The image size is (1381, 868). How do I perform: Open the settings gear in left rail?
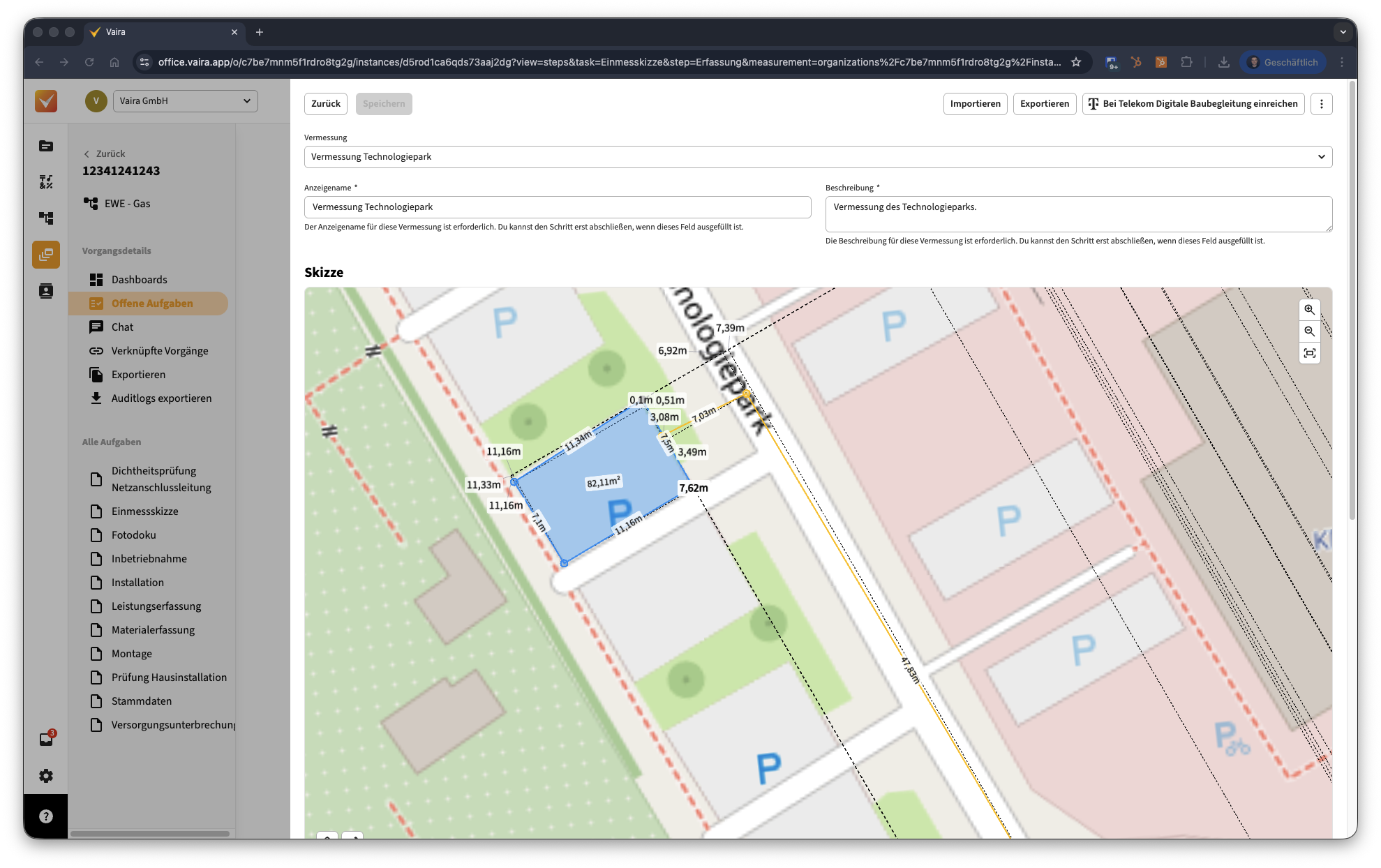click(x=46, y=776)
